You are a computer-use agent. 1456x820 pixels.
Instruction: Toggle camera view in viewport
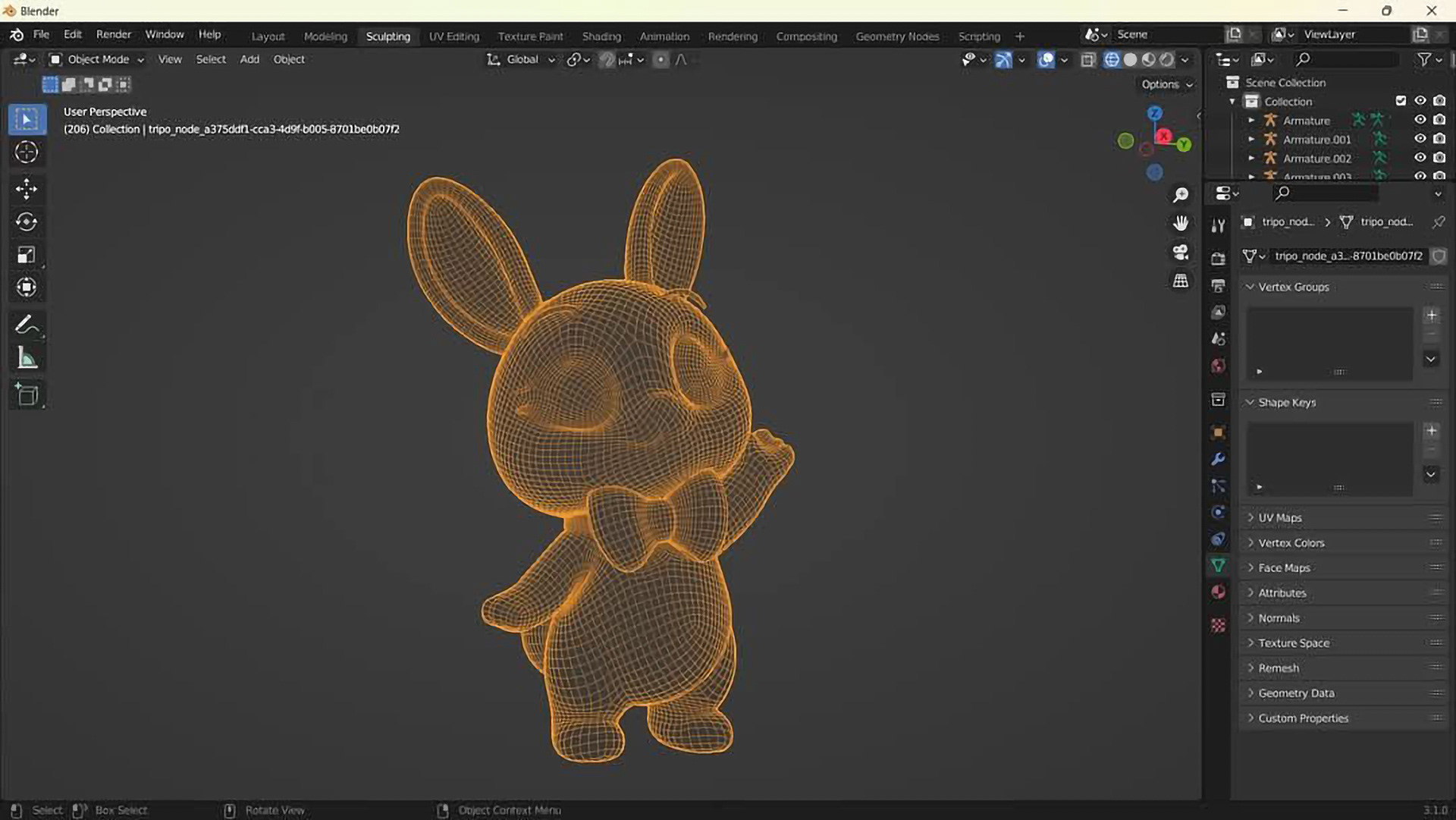[1181, 252]
